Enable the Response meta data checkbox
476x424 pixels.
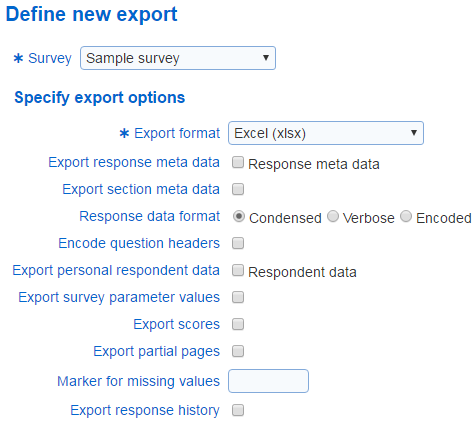tap(238, 162)
